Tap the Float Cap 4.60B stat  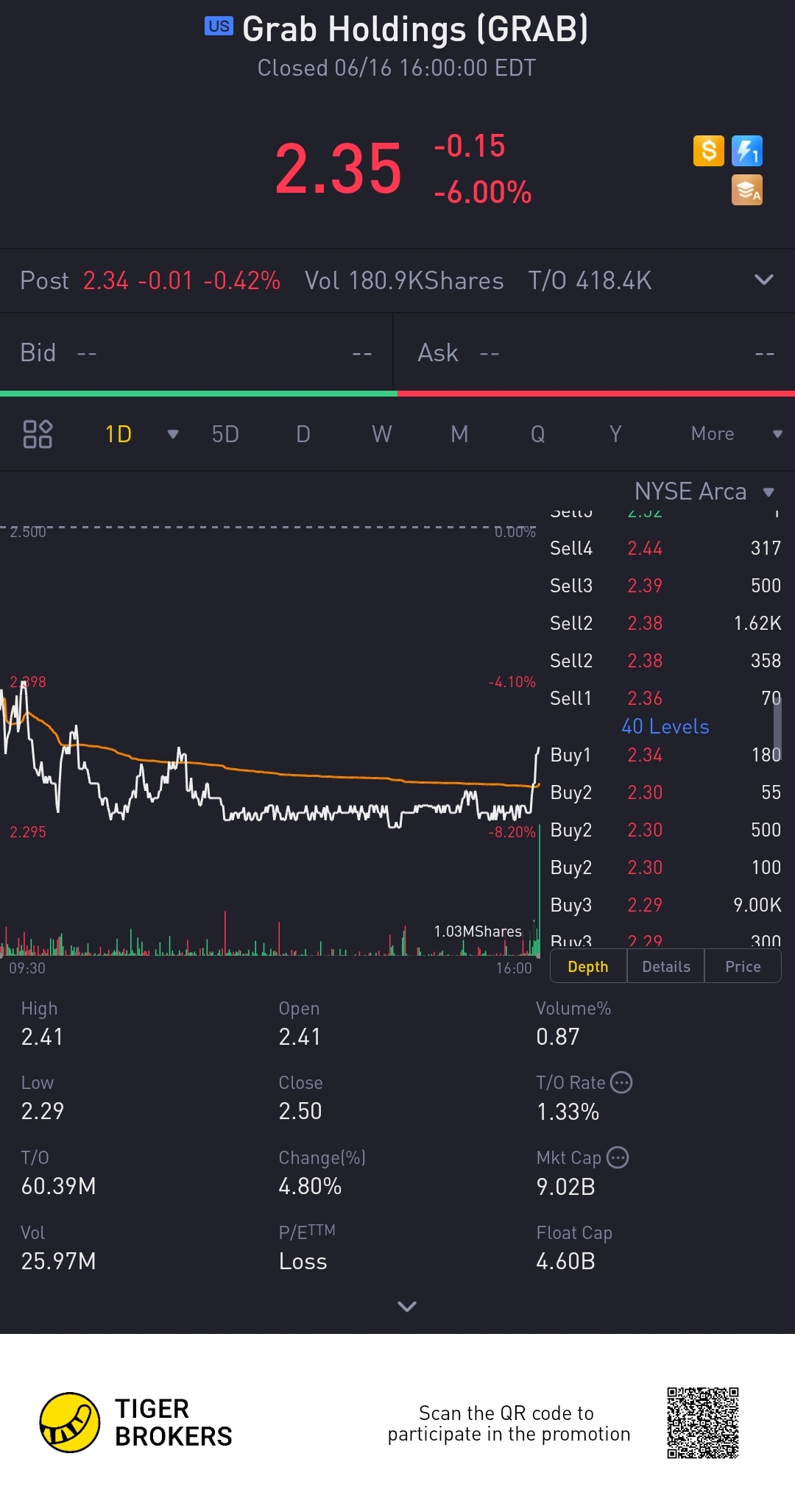pos(574,1248)
